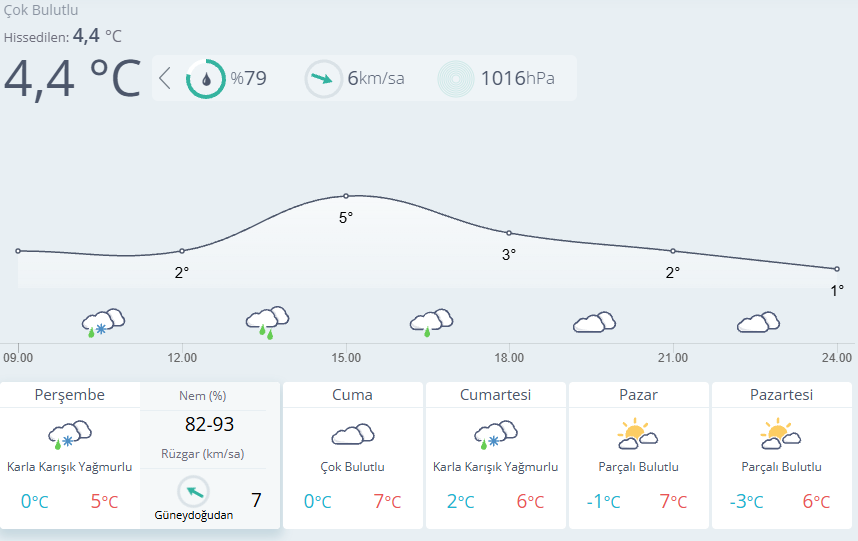Collapse details with the left chevron arrow
The height and width of the screenshot is (541, 858).
(x=165, y=78)
